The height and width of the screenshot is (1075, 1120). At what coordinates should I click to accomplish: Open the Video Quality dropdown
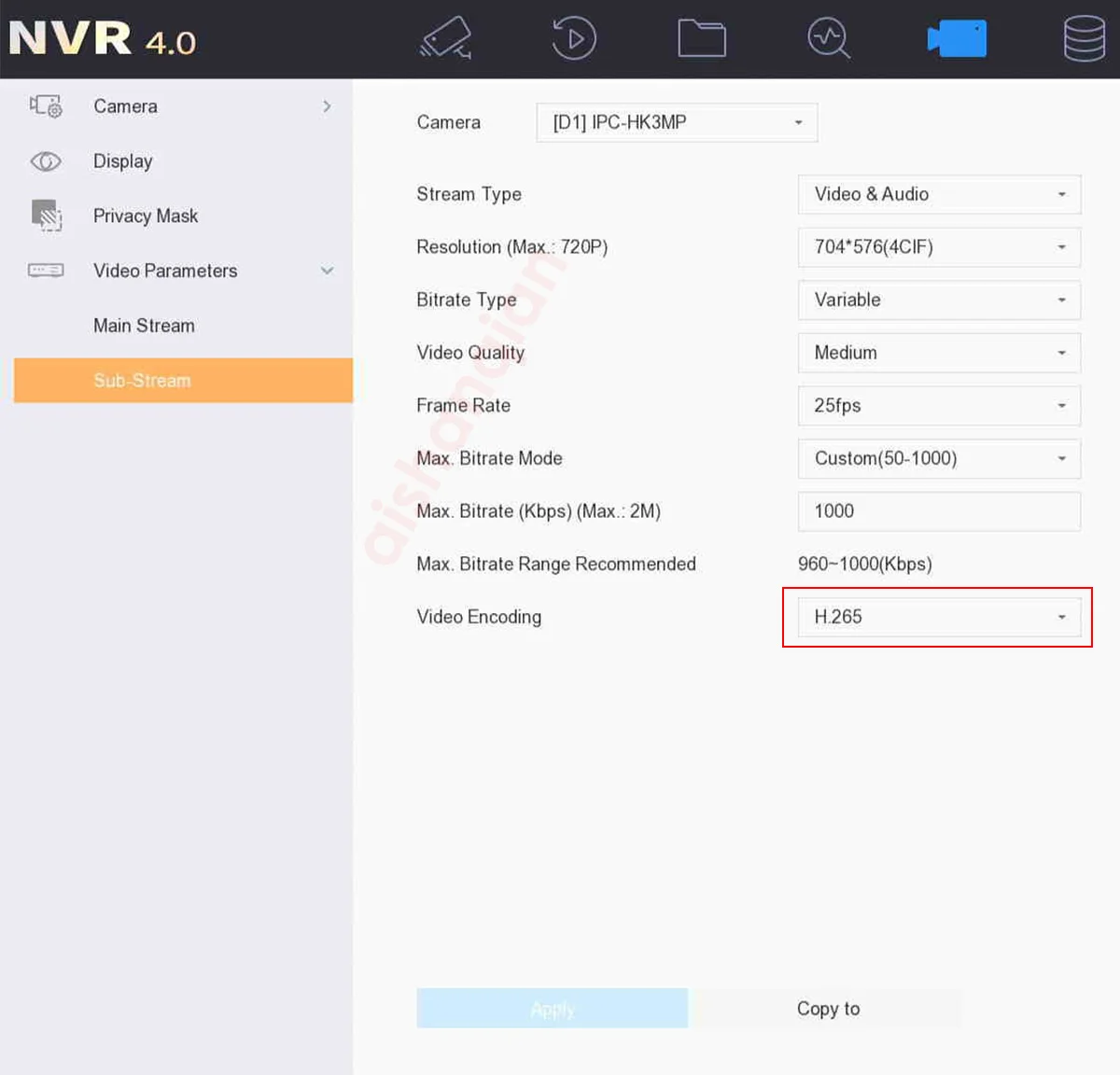[939, 353]
